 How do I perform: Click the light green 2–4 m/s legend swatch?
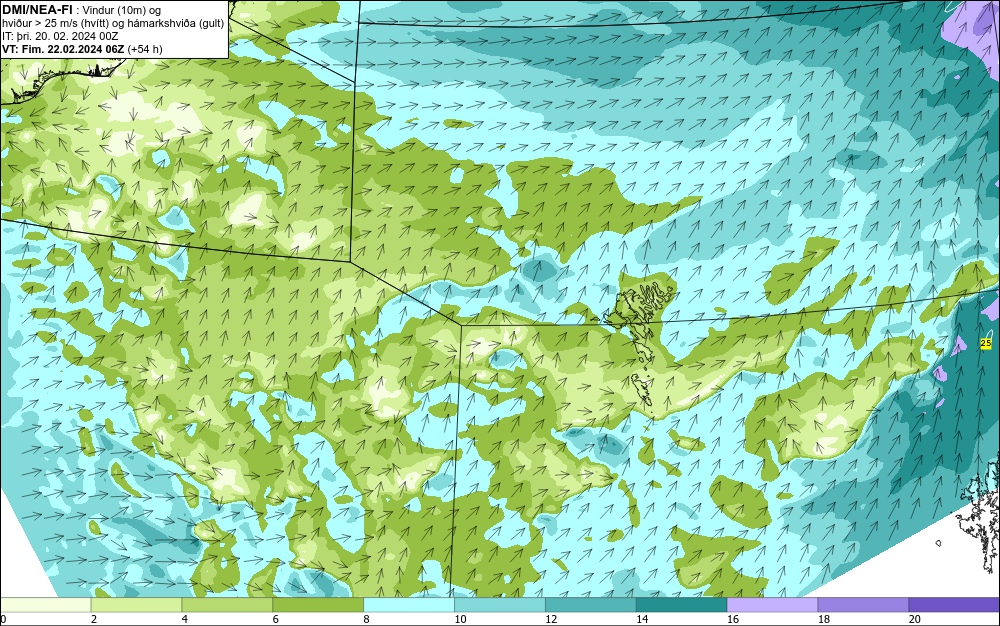pos(136,605)
